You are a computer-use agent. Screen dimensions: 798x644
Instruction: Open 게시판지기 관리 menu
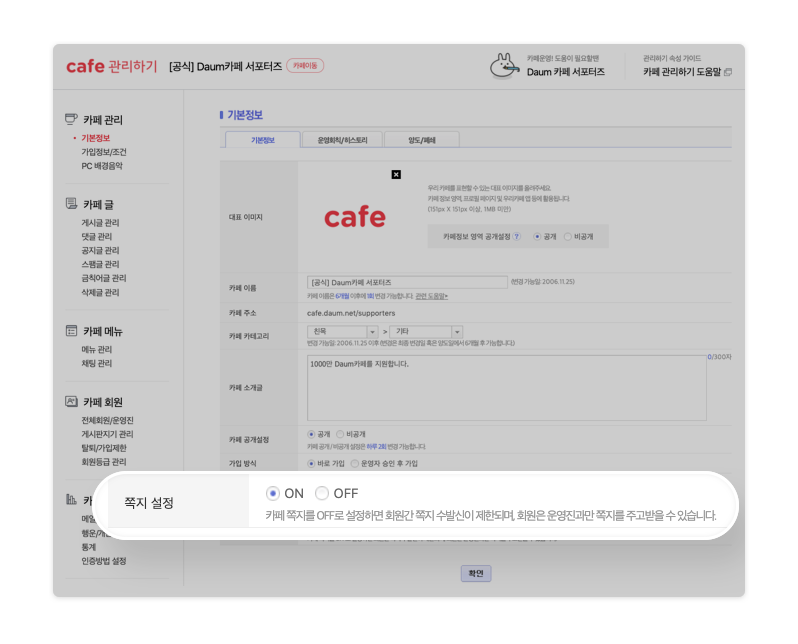click(107, 434)
